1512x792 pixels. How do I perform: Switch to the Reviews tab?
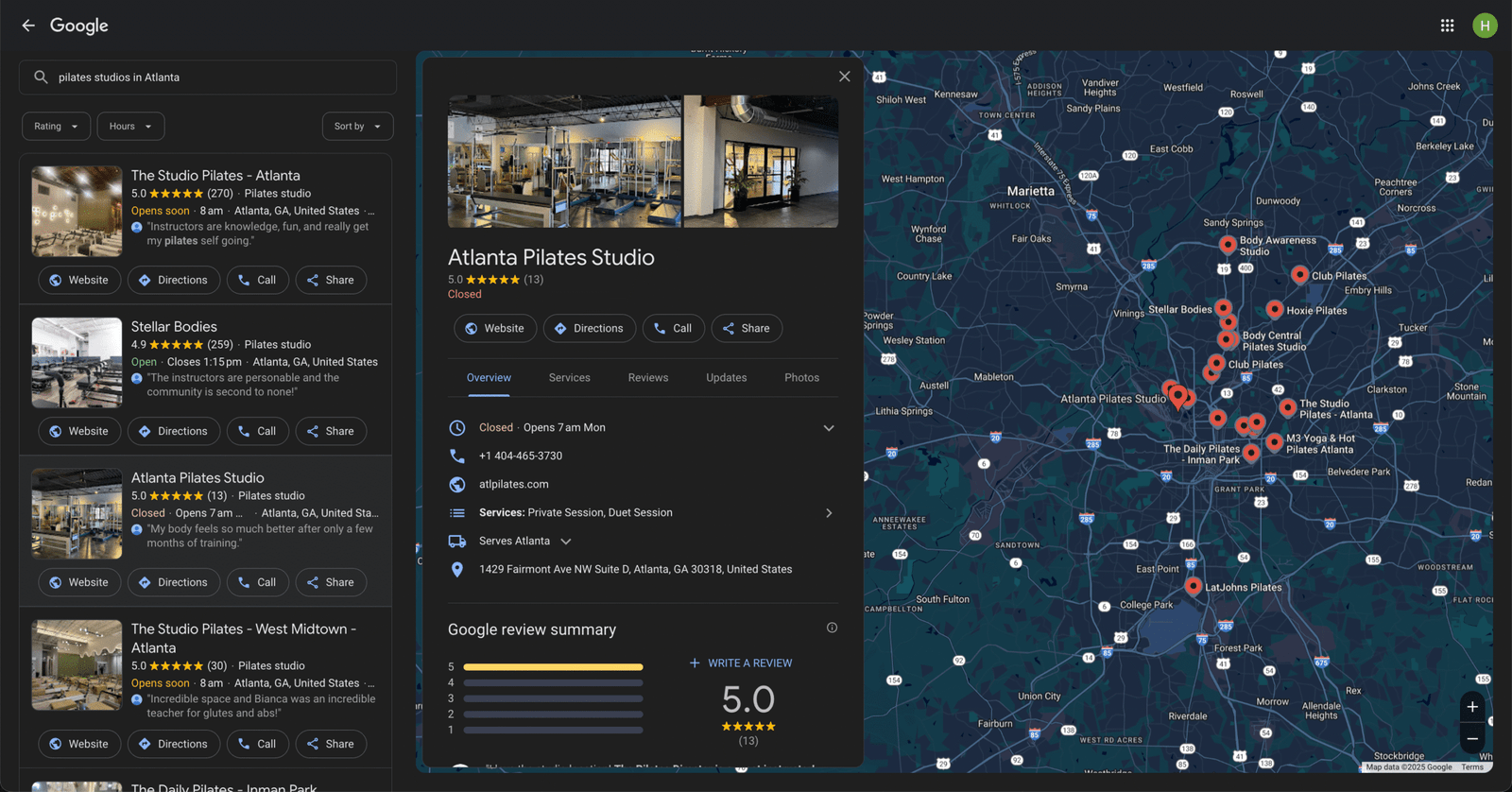648,378
